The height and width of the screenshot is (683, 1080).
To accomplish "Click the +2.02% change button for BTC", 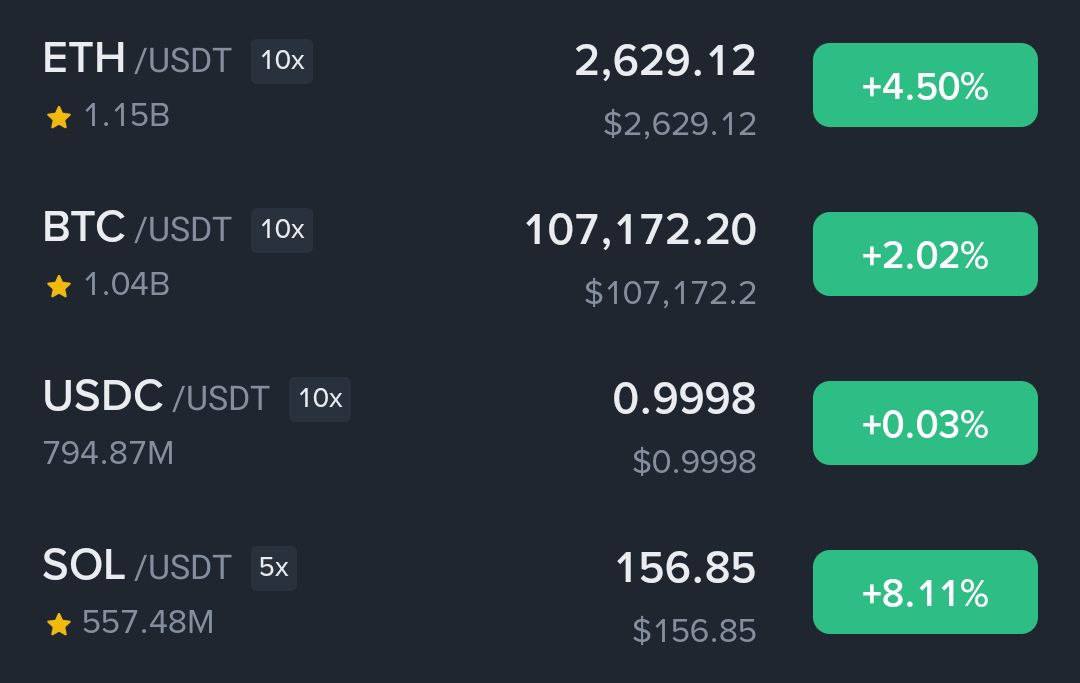I will (x=925, y=254).
